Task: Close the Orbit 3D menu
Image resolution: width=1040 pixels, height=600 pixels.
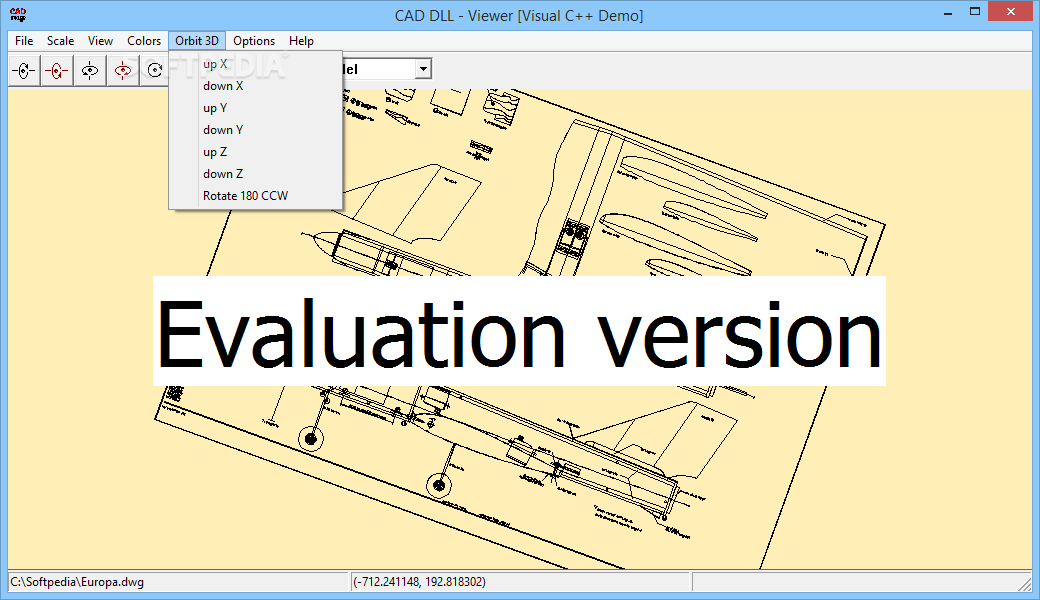Action: [x=197, y=40]
